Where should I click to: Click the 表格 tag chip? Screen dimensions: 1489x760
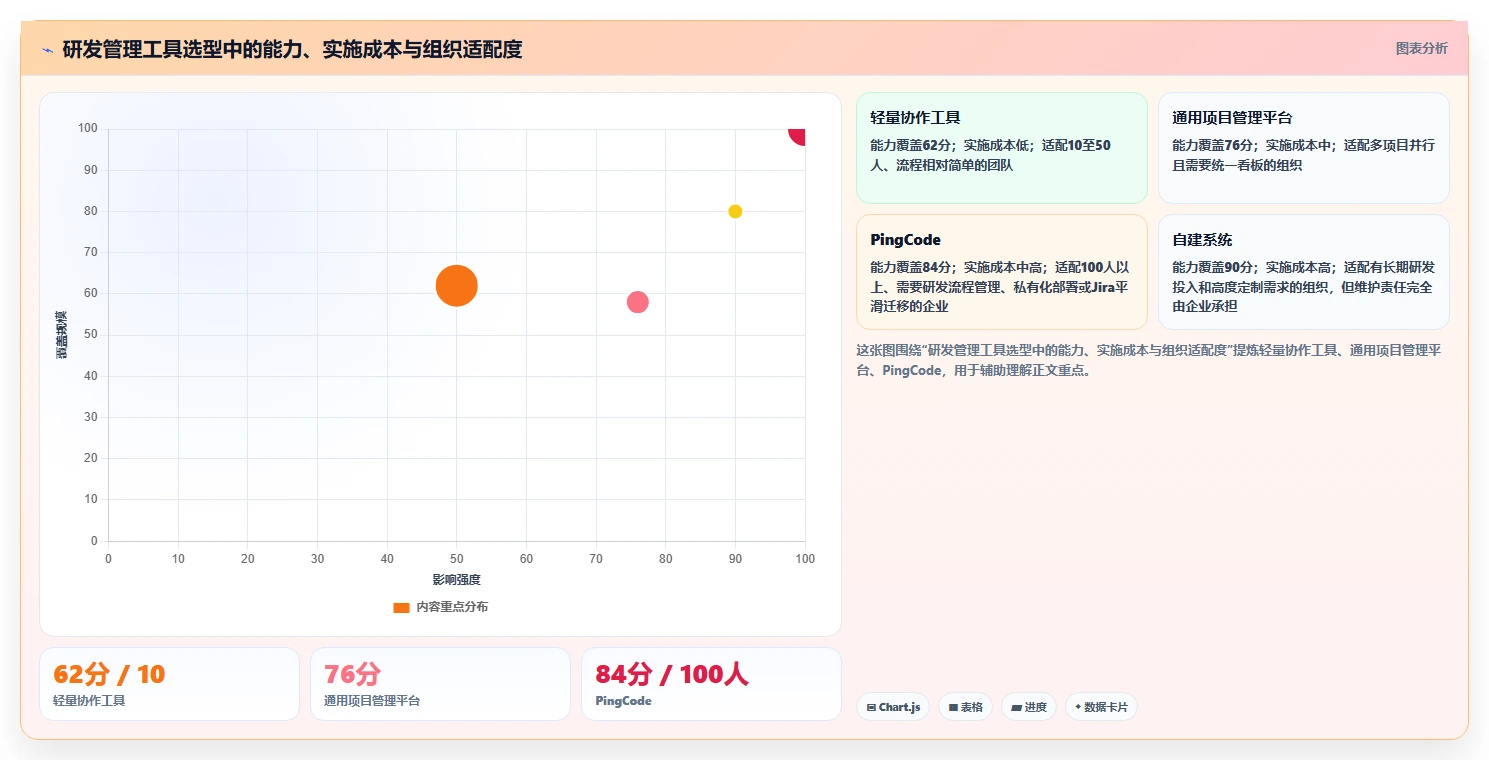(x=965, y=707)
